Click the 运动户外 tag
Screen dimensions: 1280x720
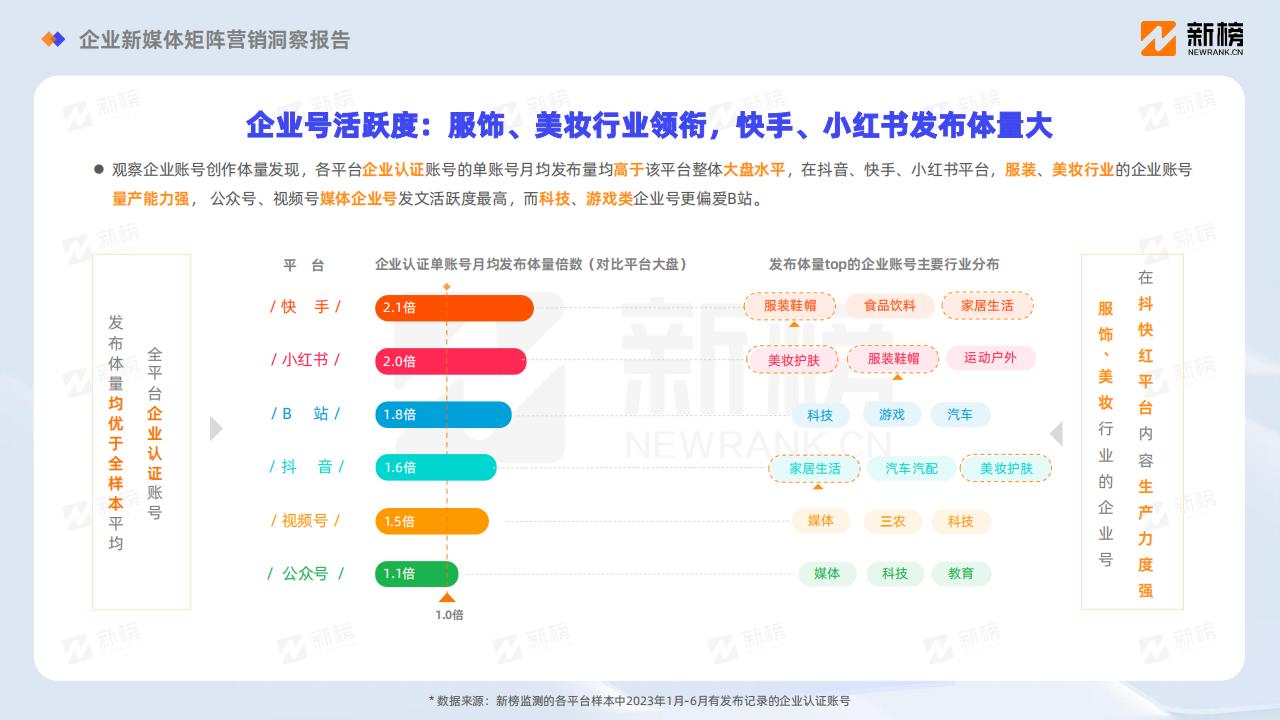point(990,358)
